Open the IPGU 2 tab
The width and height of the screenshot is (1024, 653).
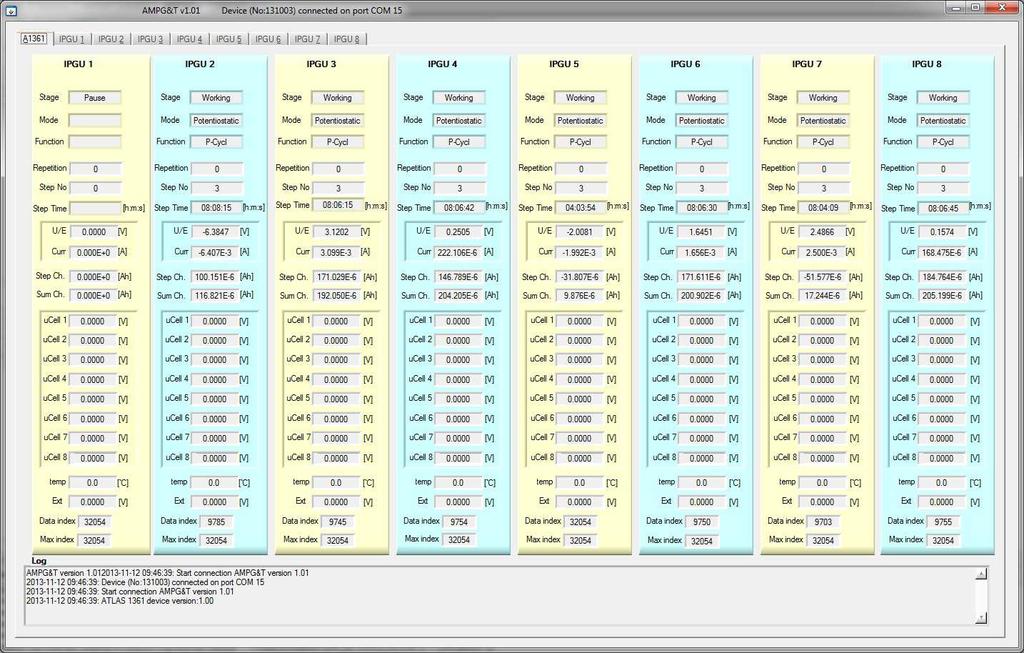click(111, 39)
